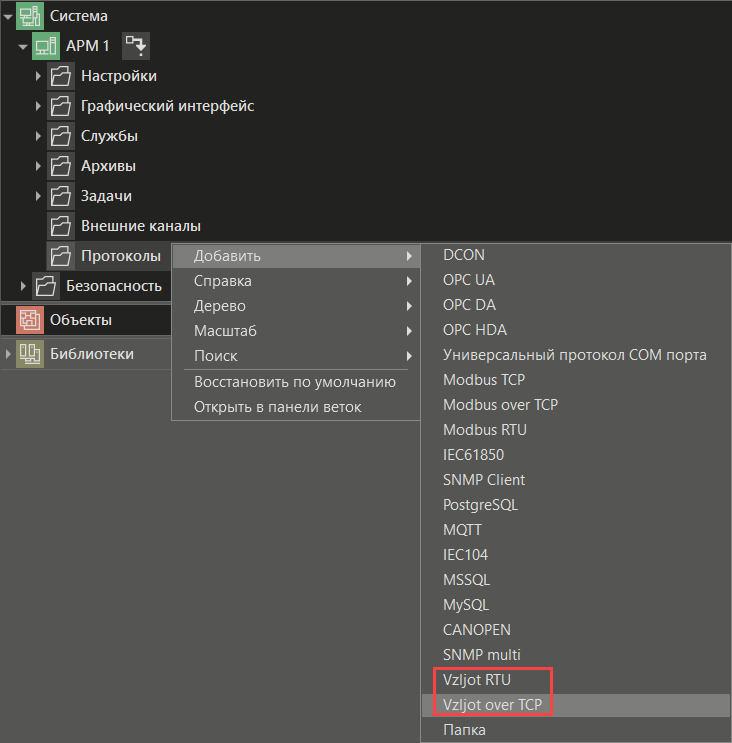The width and height of the screenshot is (732, 743).
Task: Expand the Службы tree node
Action: pos(38,136)
